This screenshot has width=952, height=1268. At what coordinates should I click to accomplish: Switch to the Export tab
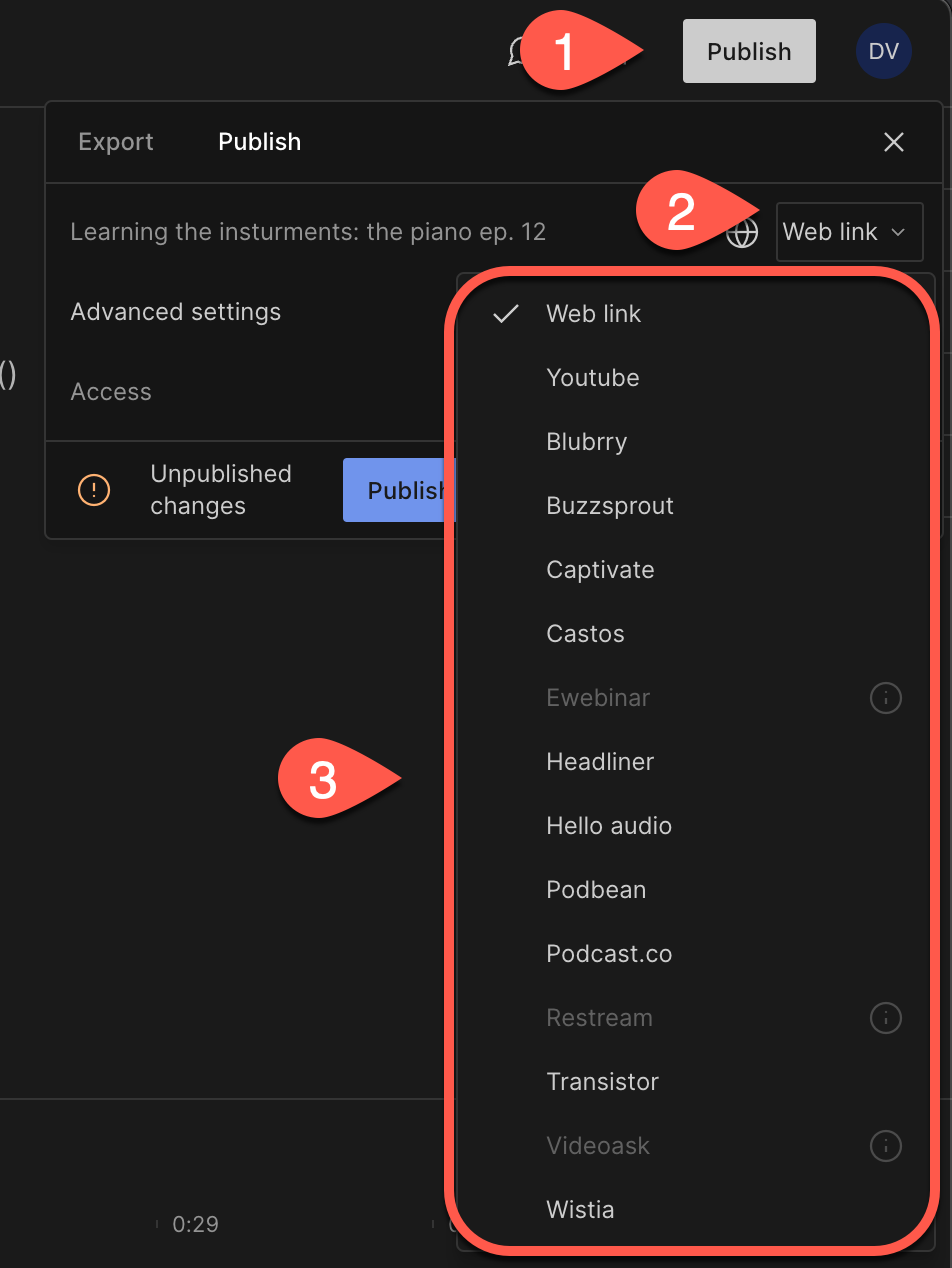(116, 142)
